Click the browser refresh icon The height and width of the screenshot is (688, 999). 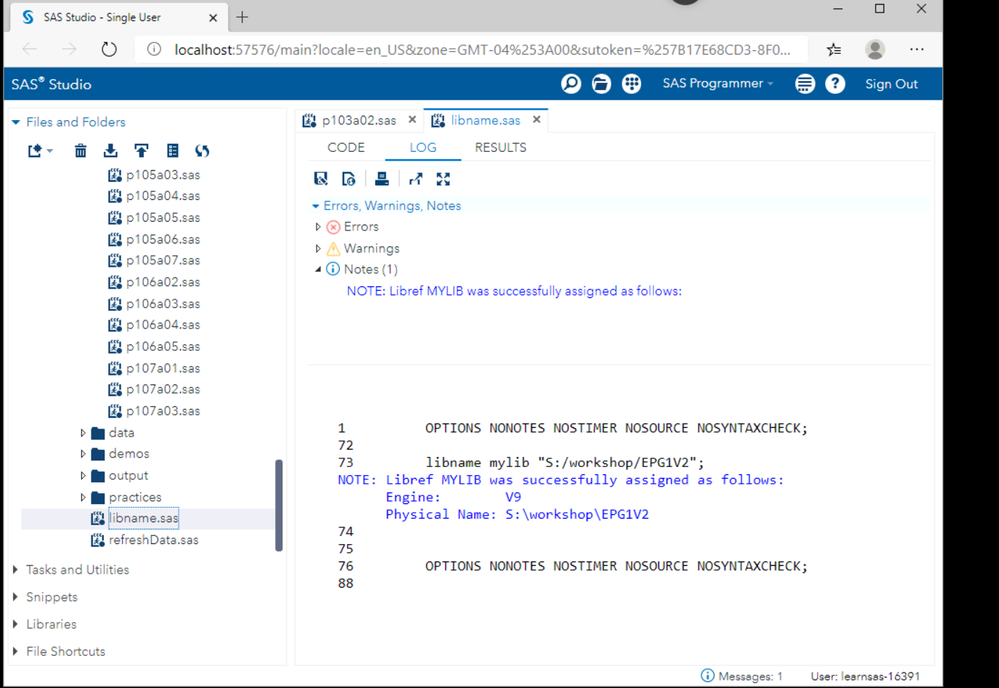[109, 49]
